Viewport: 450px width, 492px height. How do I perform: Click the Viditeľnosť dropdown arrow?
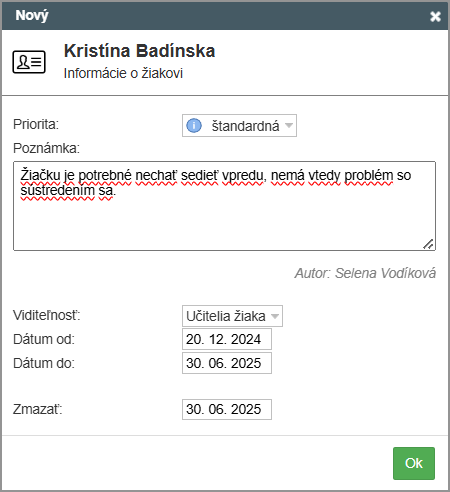tap(275, 316)
